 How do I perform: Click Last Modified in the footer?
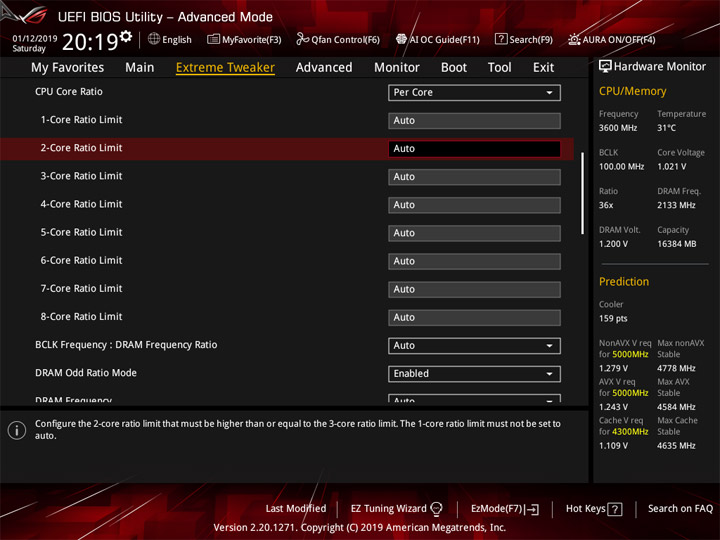pos(296,509)
